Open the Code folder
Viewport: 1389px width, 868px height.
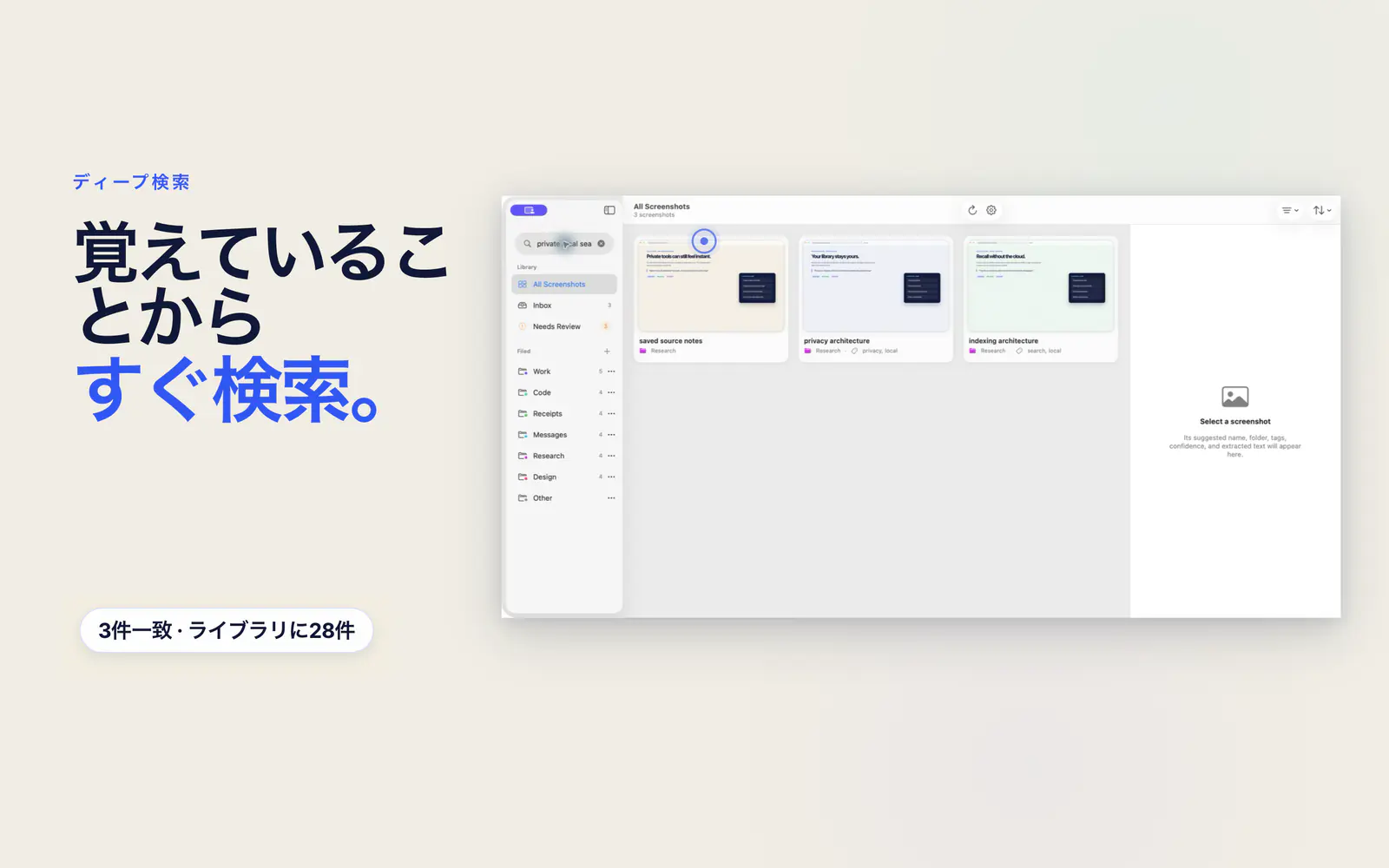pyautogui.click(x=564, y=392)
